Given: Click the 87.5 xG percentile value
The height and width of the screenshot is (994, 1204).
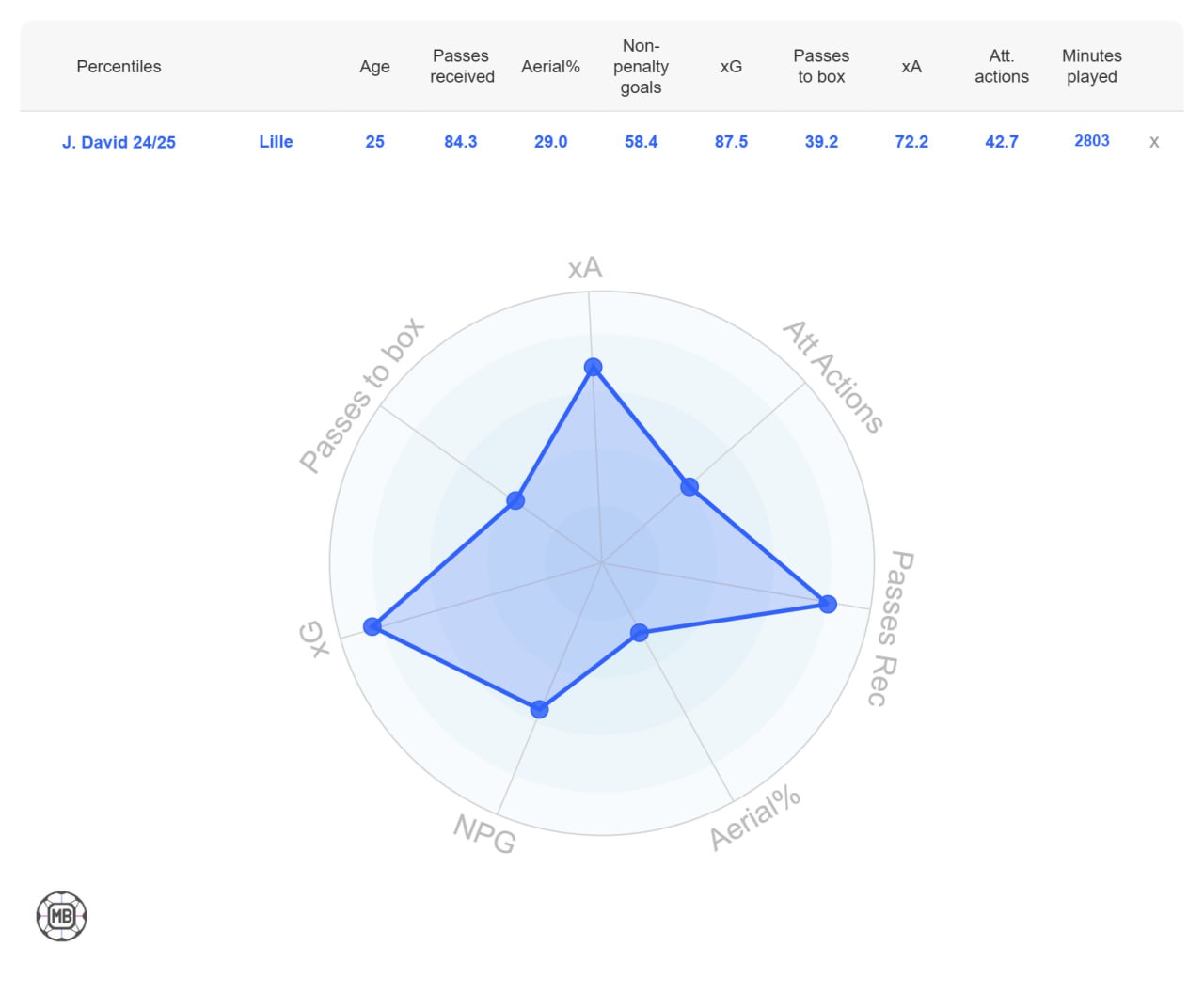Looking at the screenshot, I should point(731,142).
